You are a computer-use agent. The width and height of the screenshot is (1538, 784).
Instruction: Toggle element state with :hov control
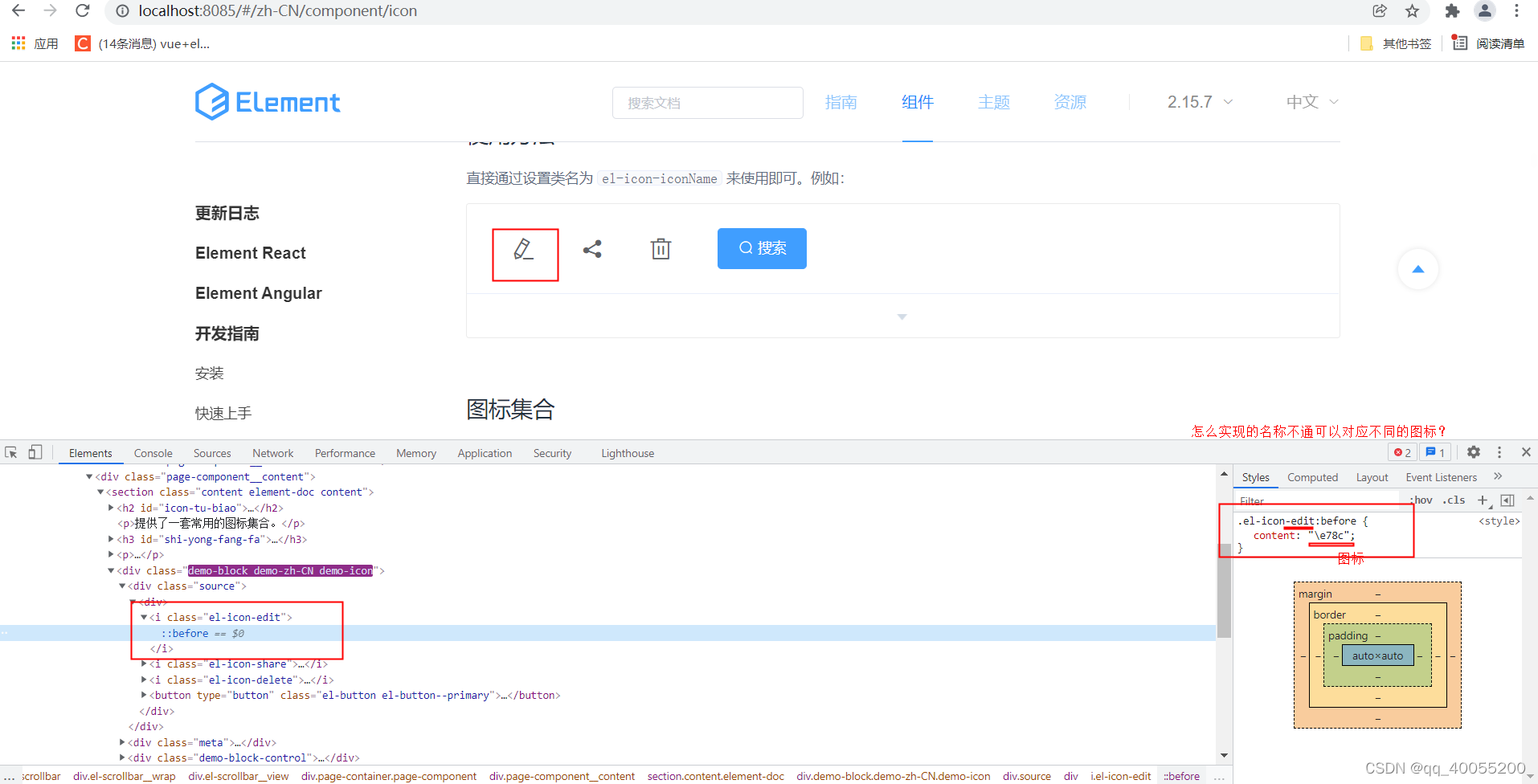coord(1421,500)
